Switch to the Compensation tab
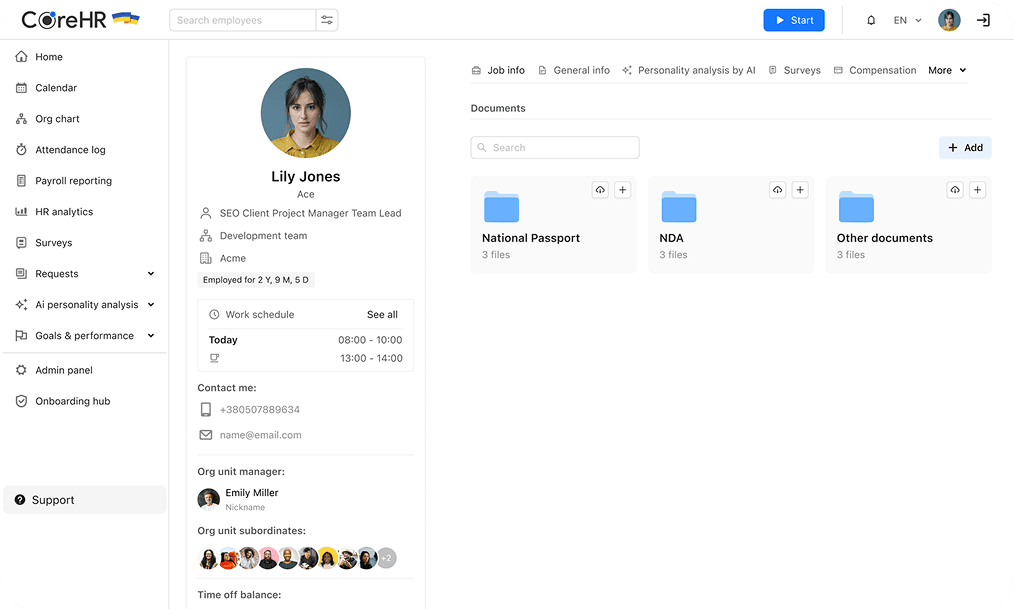 pyautogui.click(x=875, y=70)
